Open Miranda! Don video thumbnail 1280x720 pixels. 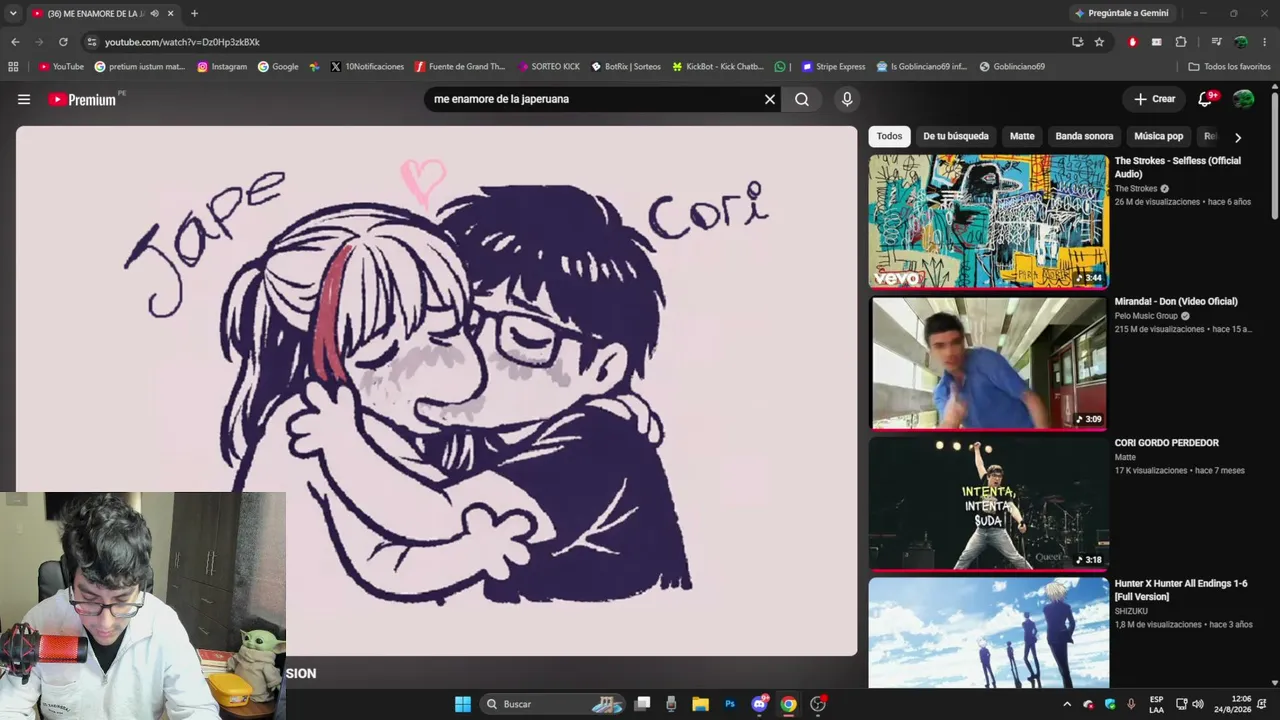(x=988, y=362)
